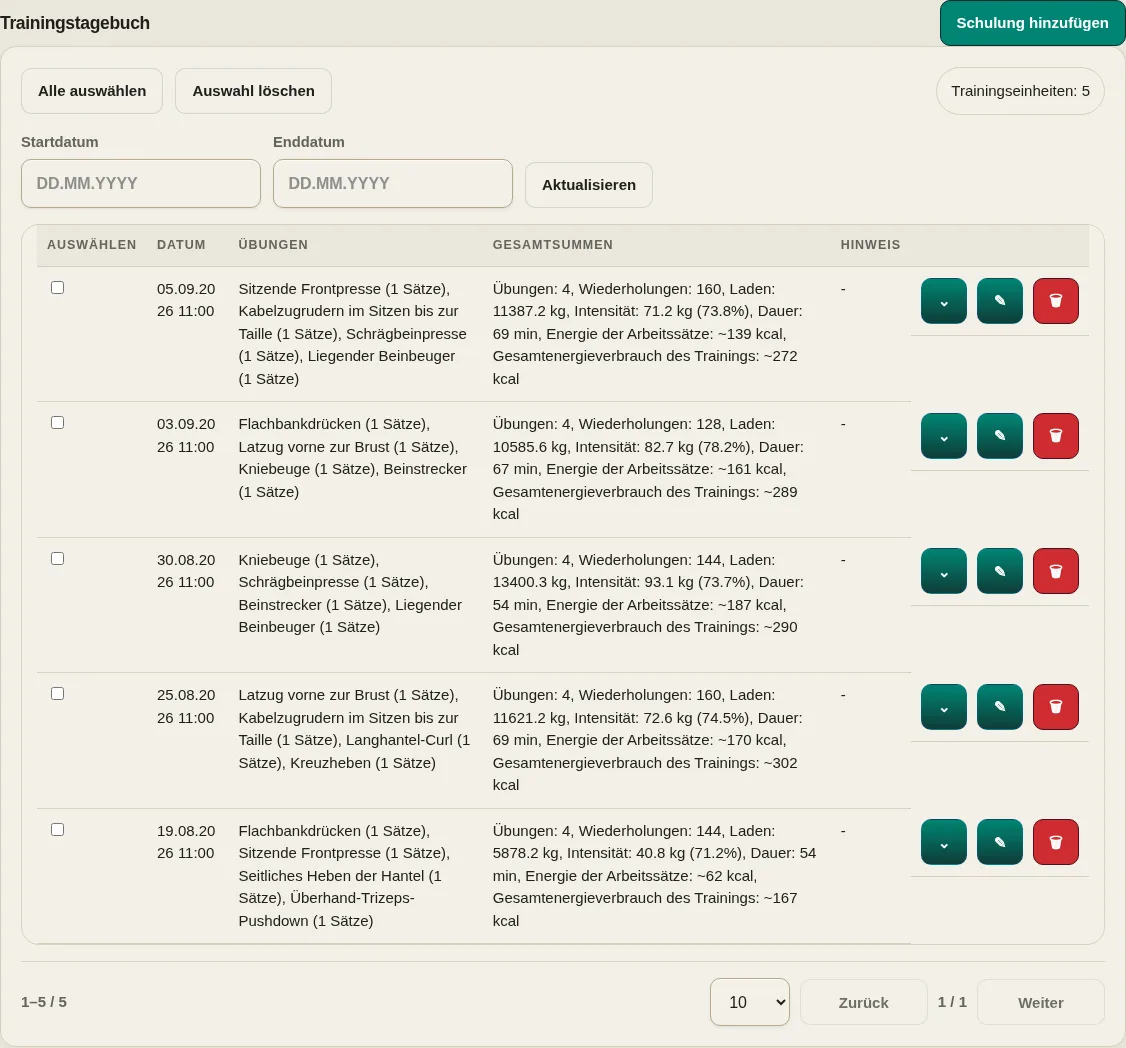Click exercises text with Seitliches Heben der Hantel
The image size is (1126, 1048).
tap(344, 876)
